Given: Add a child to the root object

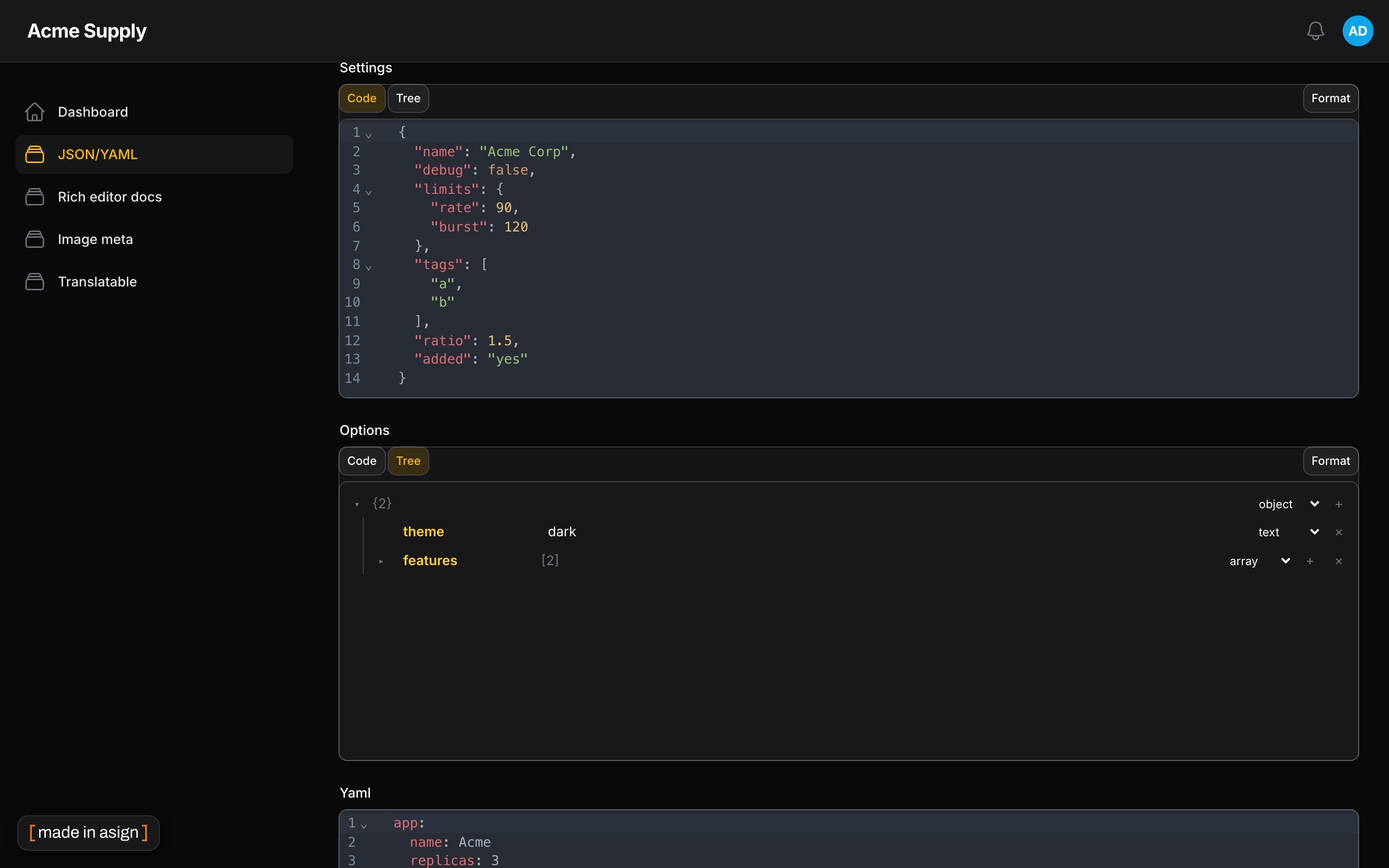Looking at the screenshot, I should (x=1338, y=504).
